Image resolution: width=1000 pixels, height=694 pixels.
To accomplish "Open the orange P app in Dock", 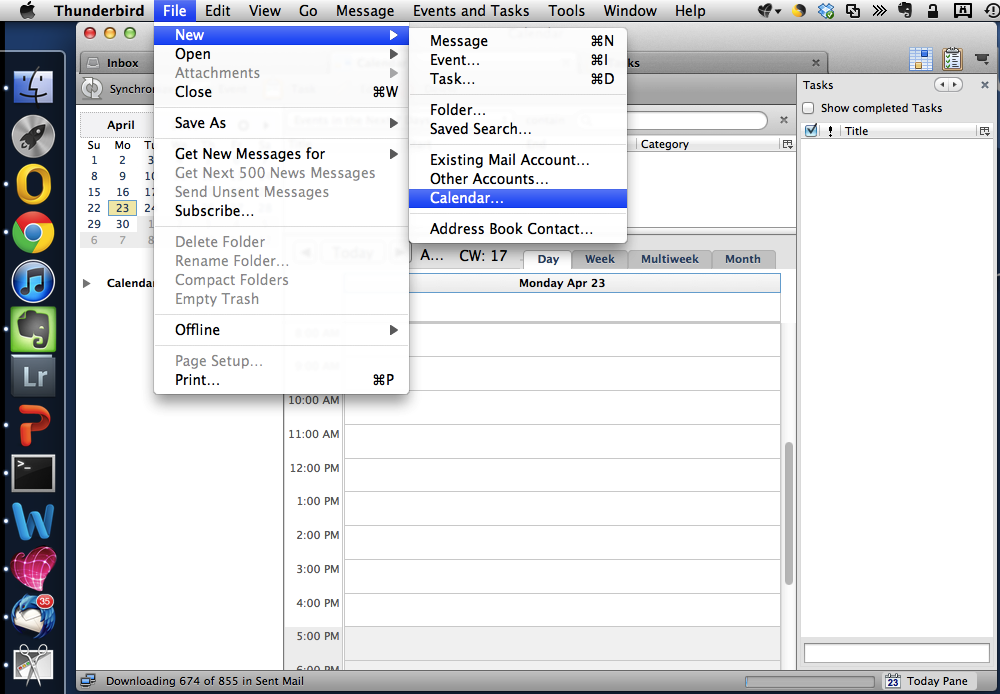I will (33, 425).
